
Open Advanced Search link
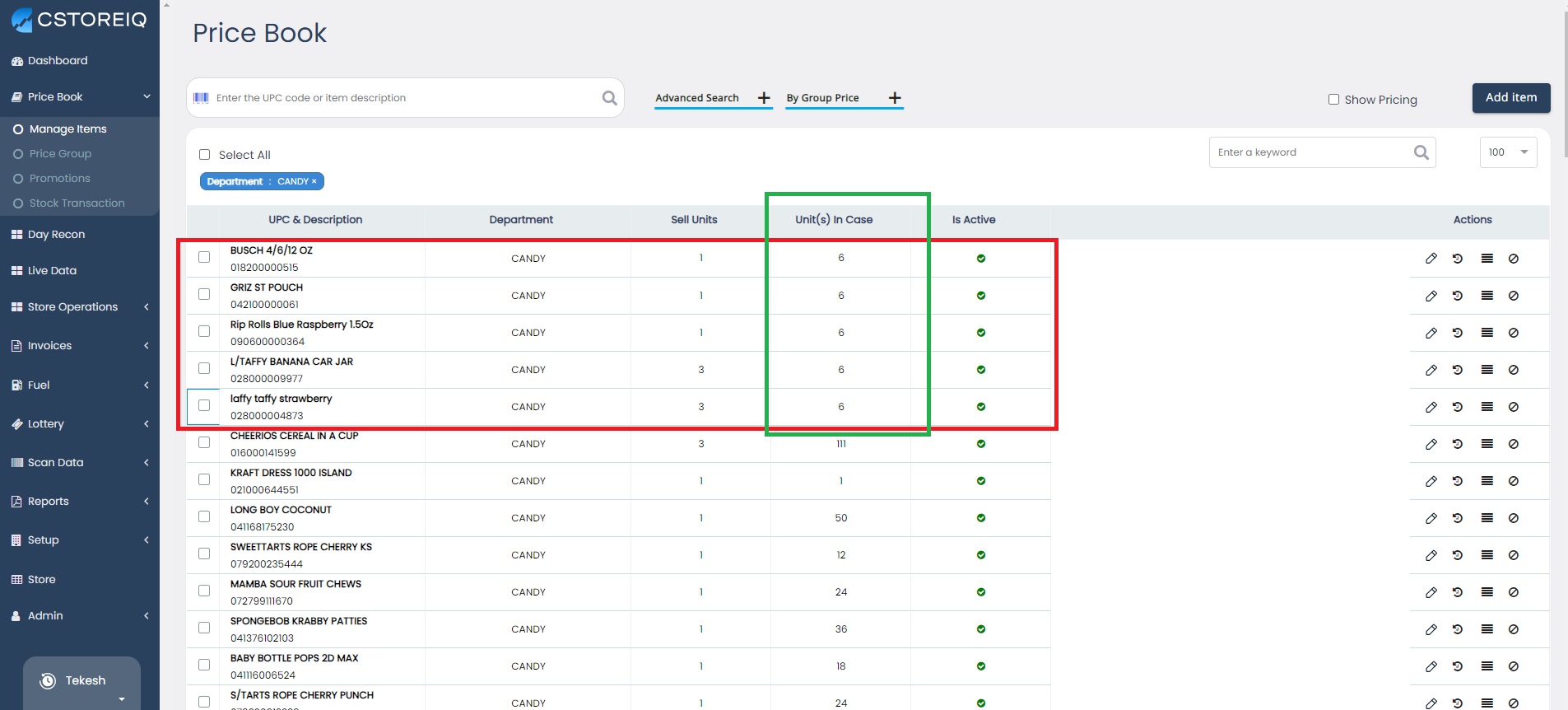tap(697, 98)
